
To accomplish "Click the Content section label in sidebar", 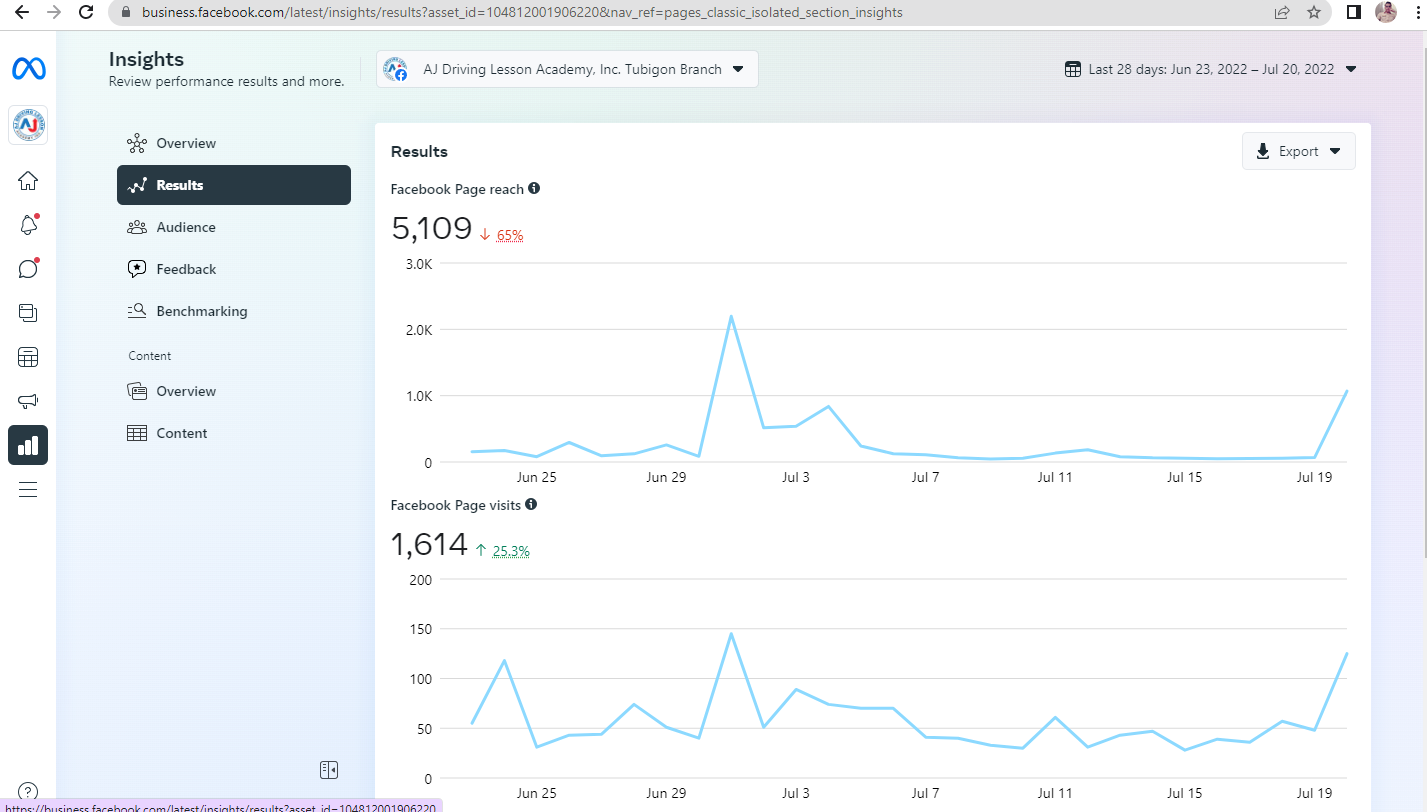I will pyautogui.click(x=150, y=356).
